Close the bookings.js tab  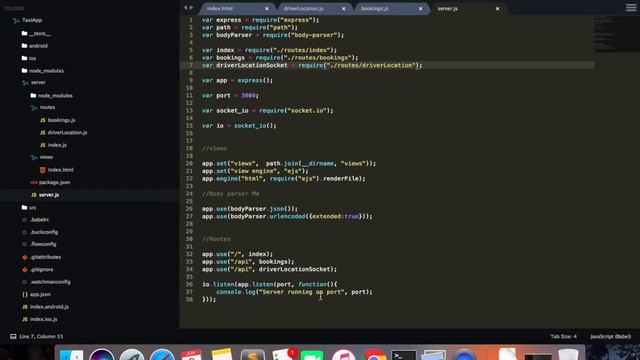pos(420,9)
